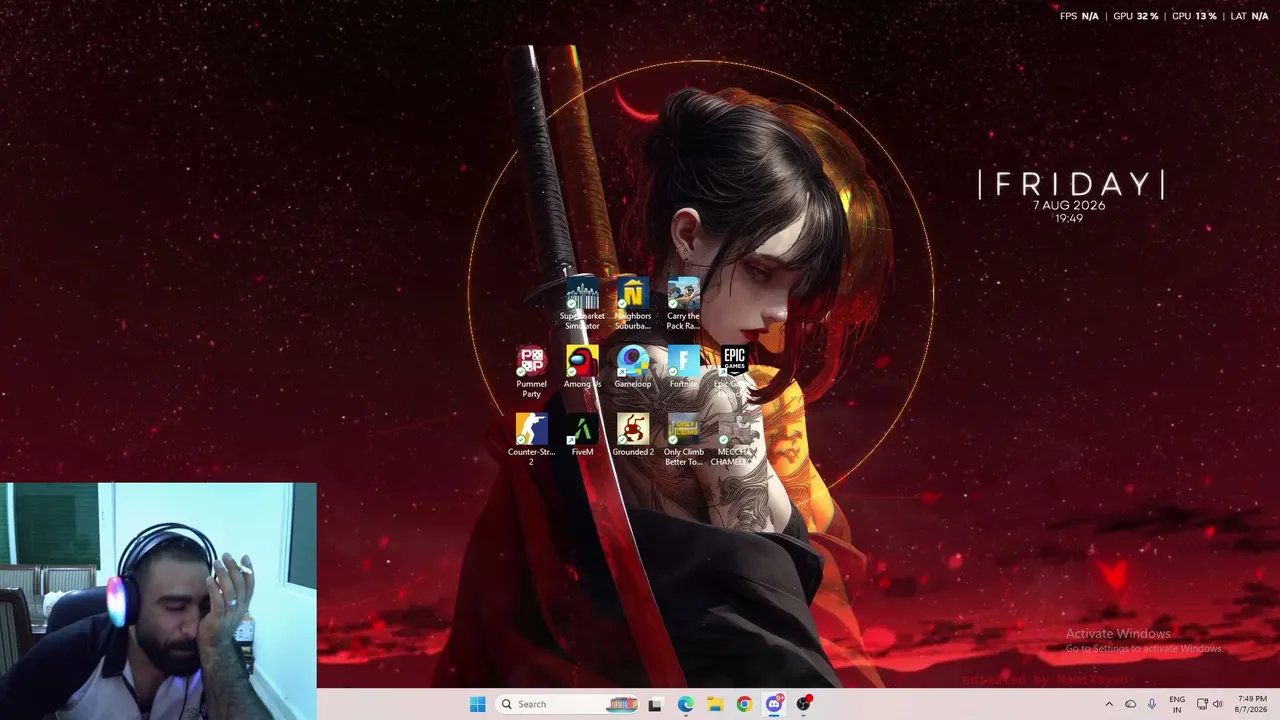Launch Neighbors Suburban game shortcut

pyautogui.click(x=633, y=304)
